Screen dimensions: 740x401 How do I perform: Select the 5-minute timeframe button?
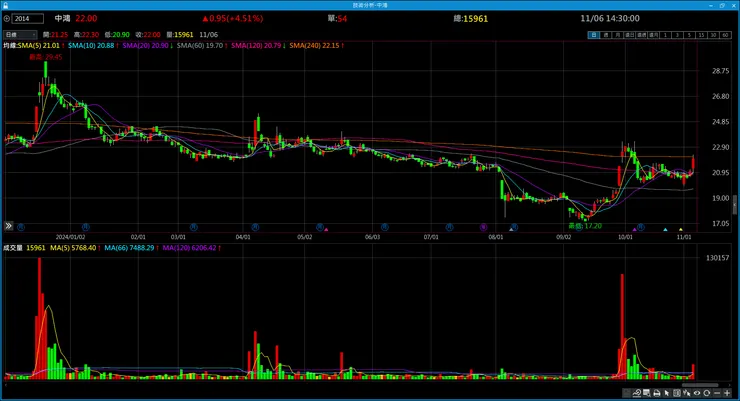tap(690, 35)
